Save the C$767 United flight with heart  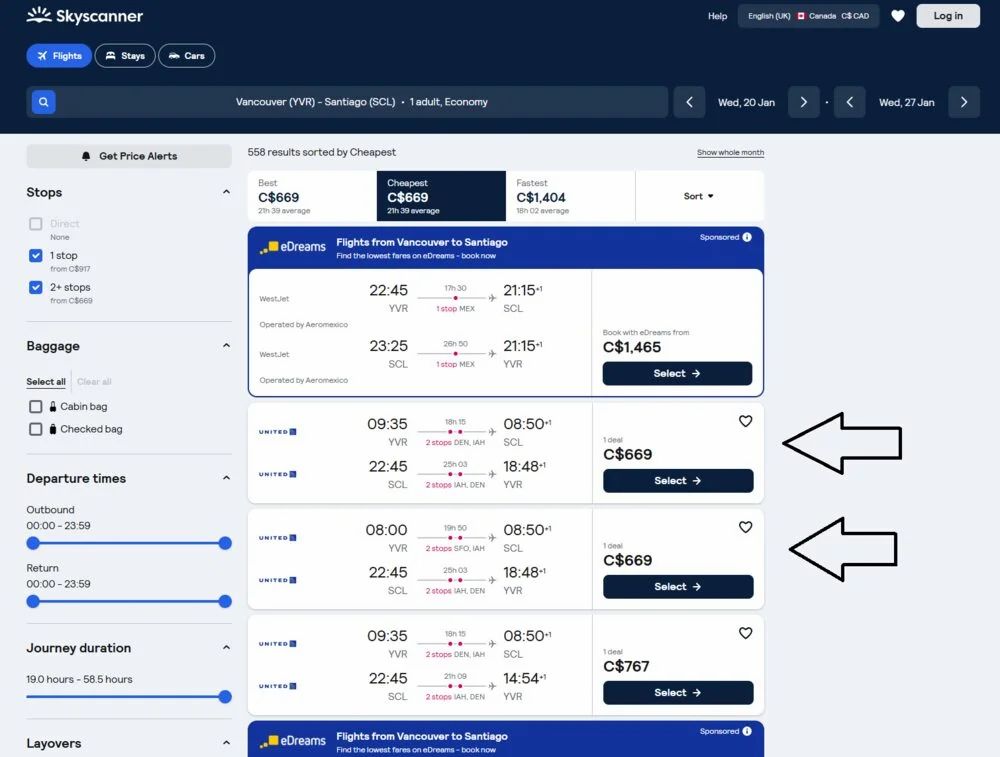(745, 633)
